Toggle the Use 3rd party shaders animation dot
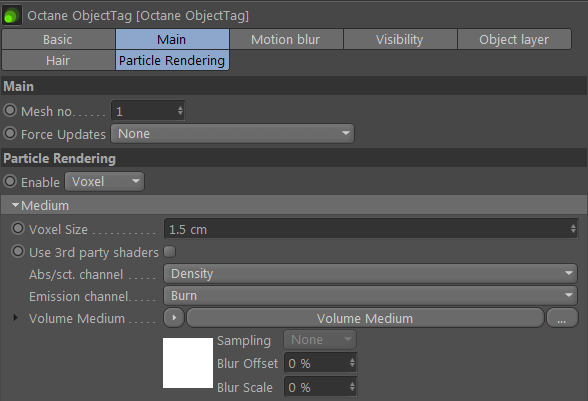This screenshot has width=588, height=401. pyautogui.click(x=18, y=252)
